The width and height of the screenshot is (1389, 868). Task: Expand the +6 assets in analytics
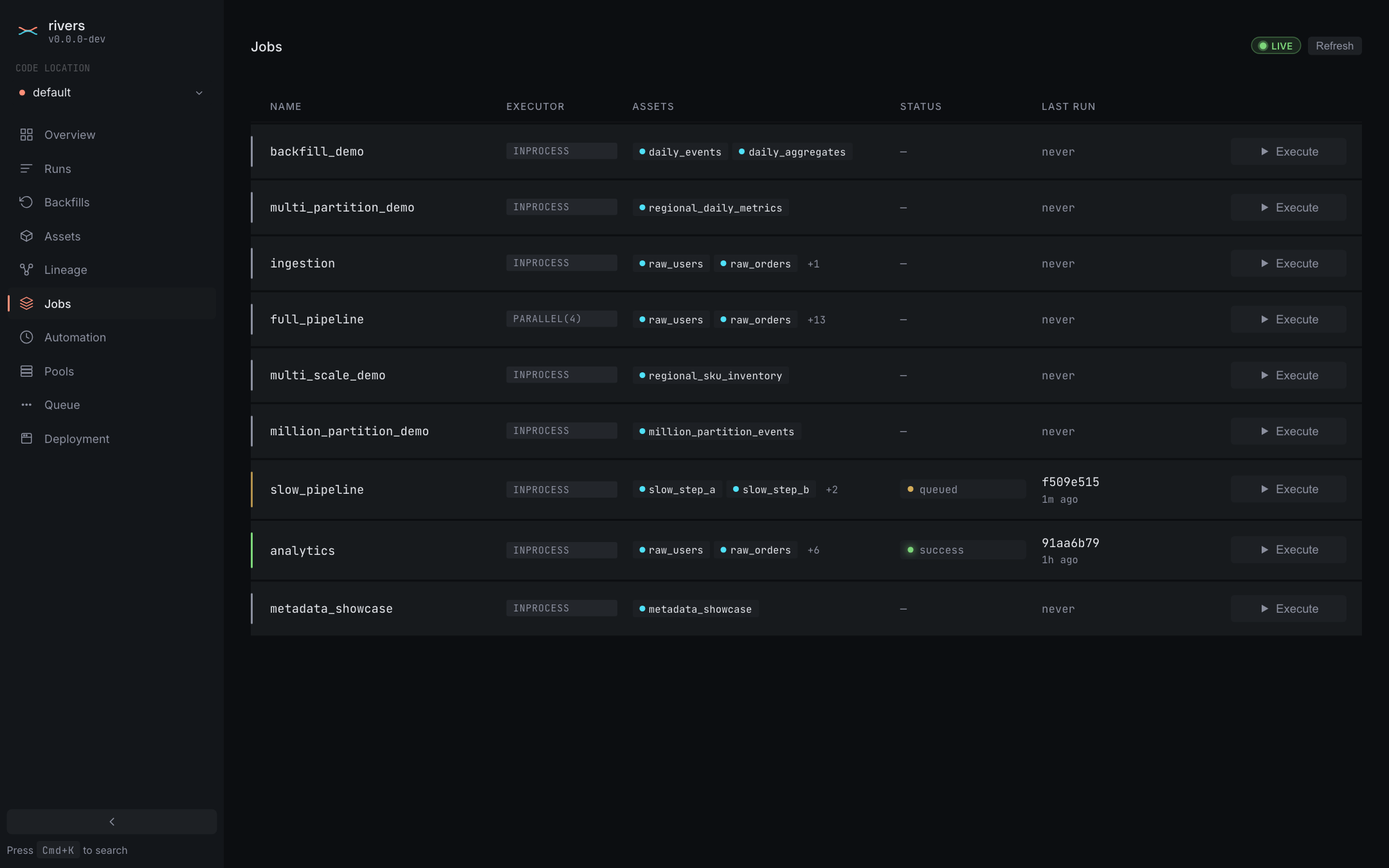[x=813, y=550]
